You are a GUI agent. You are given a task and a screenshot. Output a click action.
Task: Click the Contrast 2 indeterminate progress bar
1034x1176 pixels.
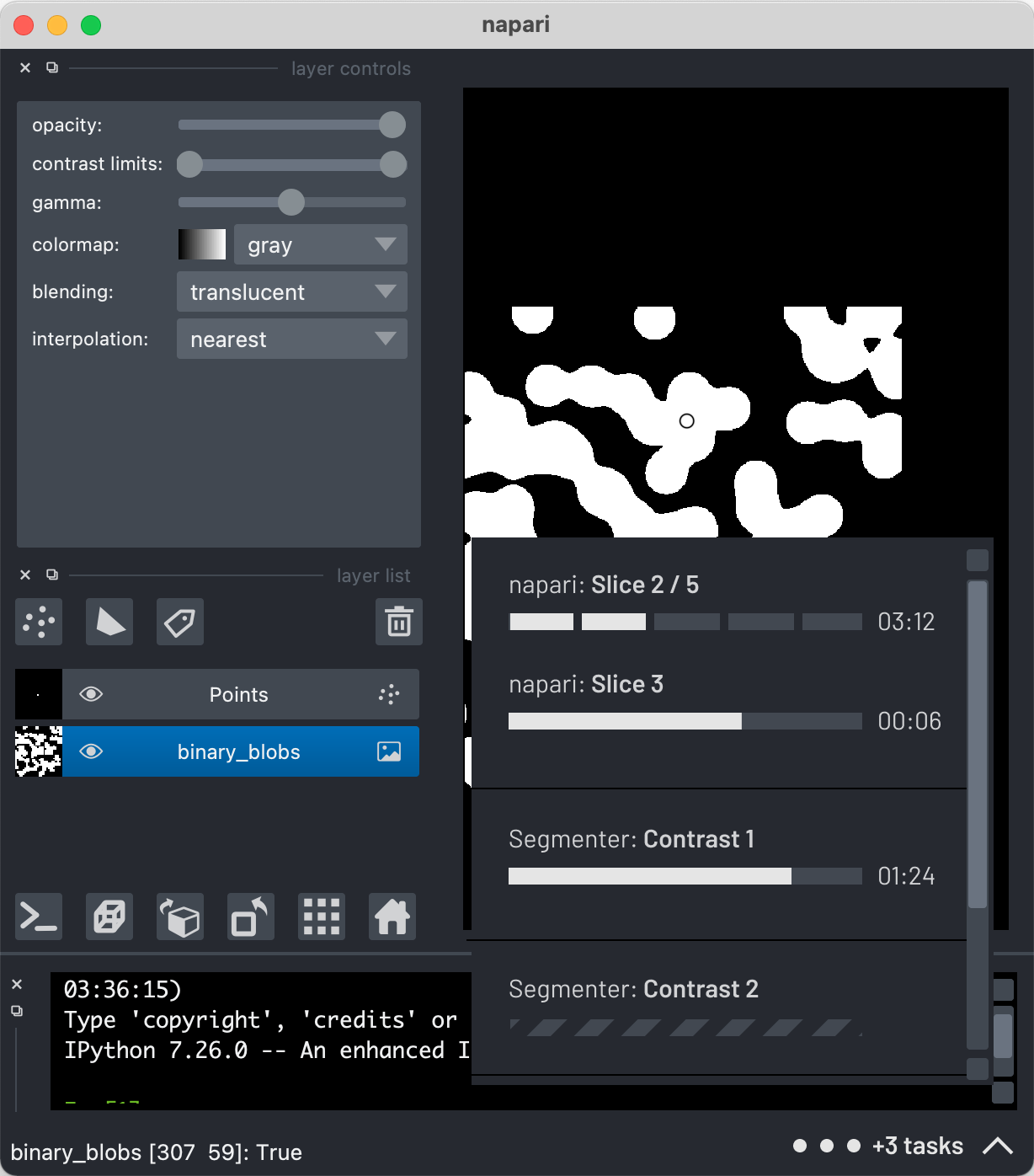tap(685, 1028)
